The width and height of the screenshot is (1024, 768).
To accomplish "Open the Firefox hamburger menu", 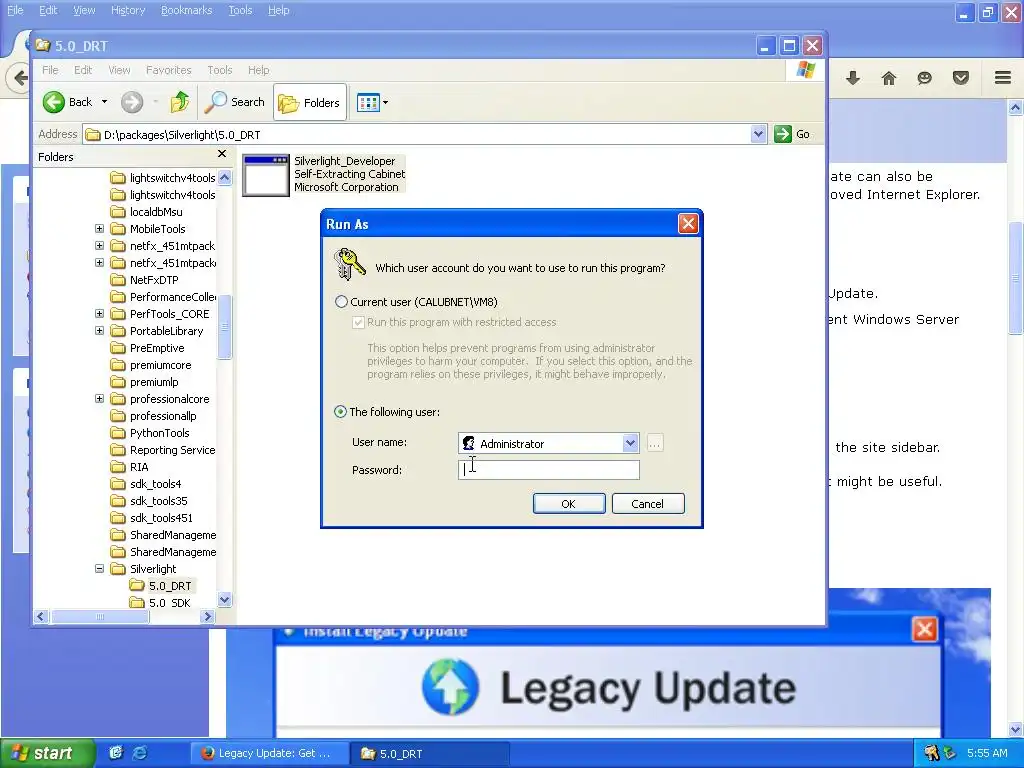I will click(1003, 78).
